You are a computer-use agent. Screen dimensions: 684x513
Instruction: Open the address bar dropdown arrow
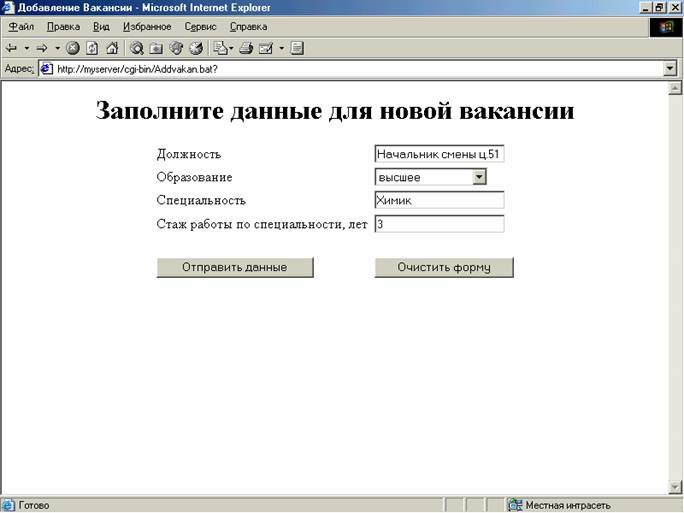point(670,69)
